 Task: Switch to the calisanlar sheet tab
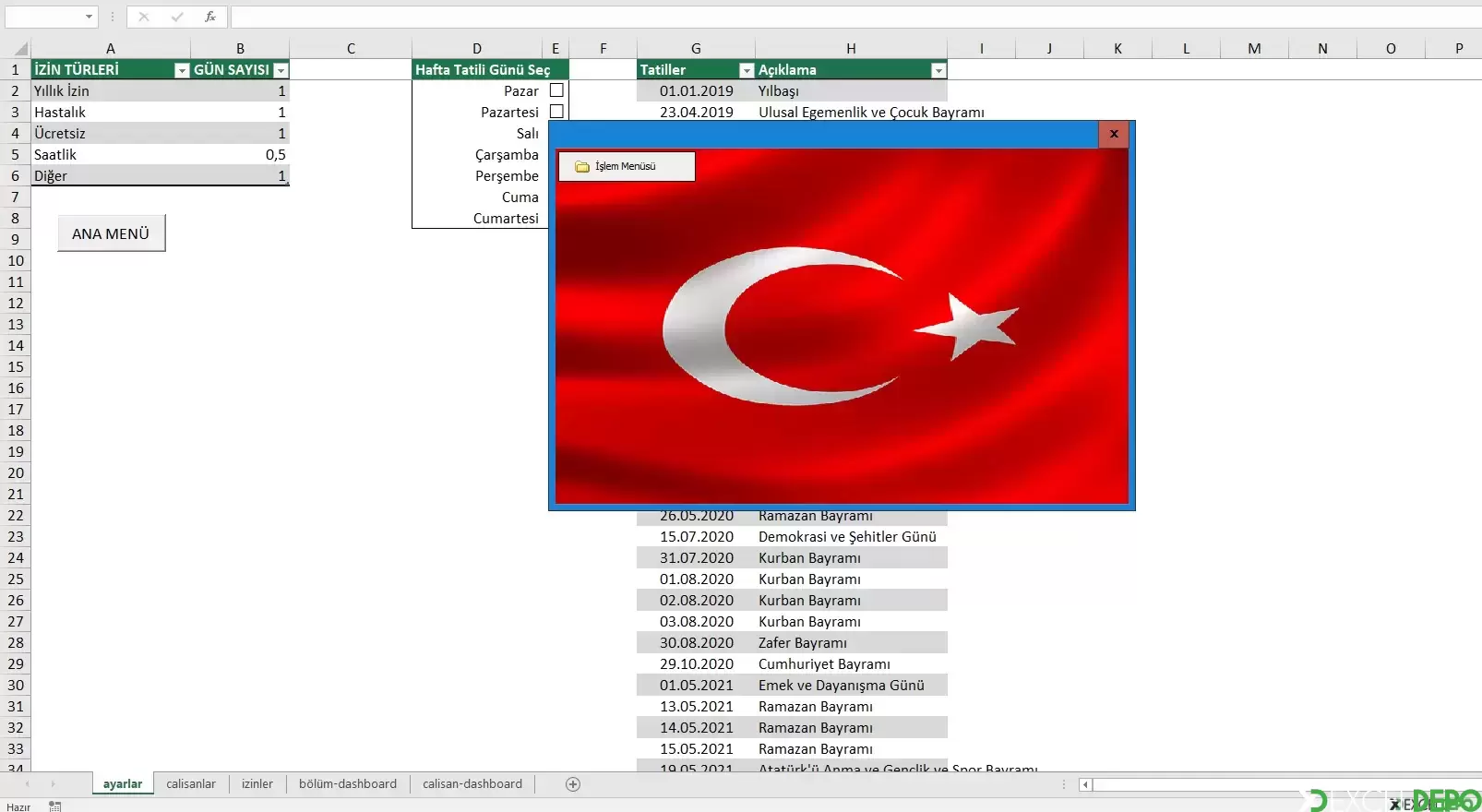191,784
